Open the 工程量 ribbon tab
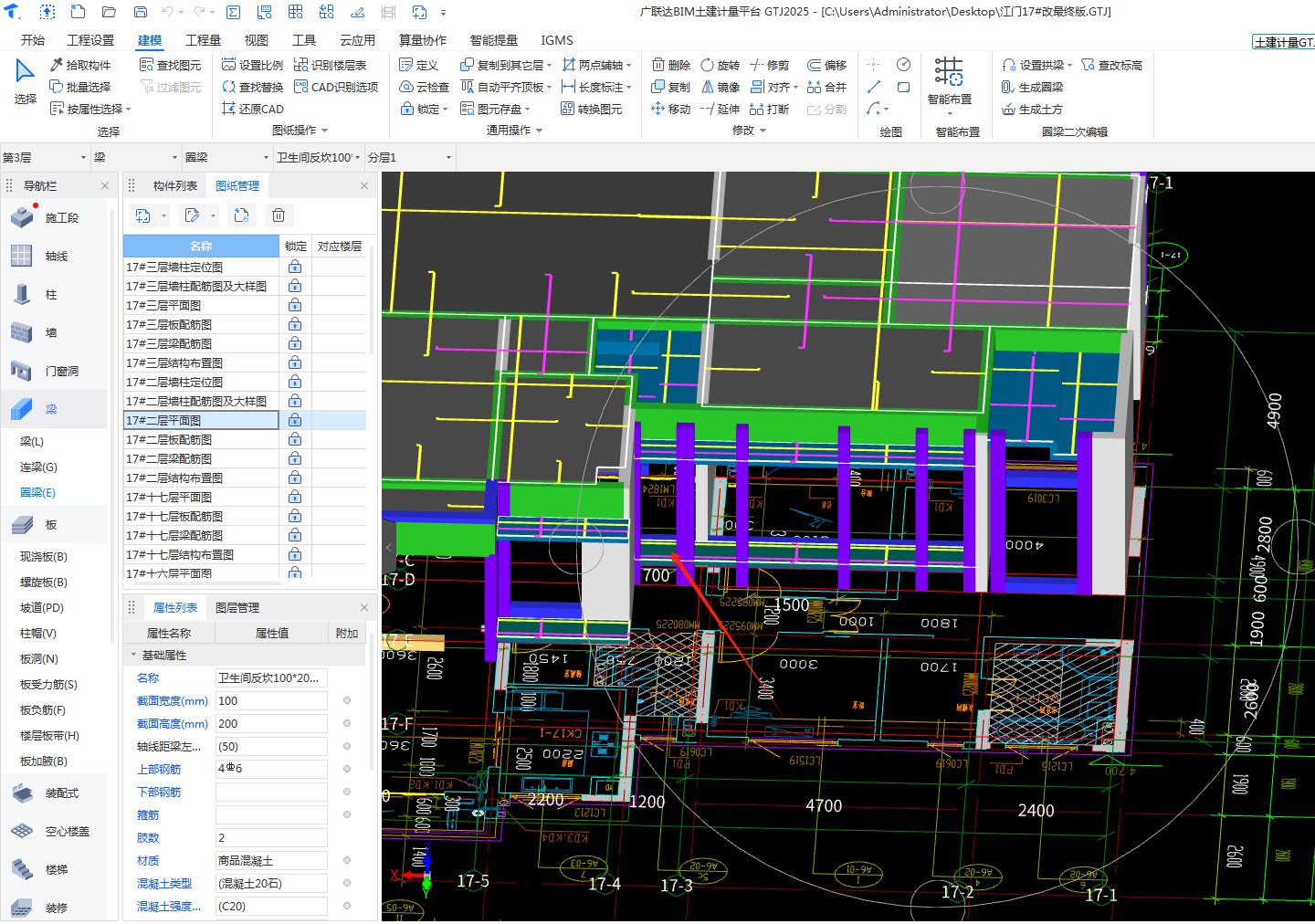Viewport: 1315px width, 924px height. click(203, 40)
